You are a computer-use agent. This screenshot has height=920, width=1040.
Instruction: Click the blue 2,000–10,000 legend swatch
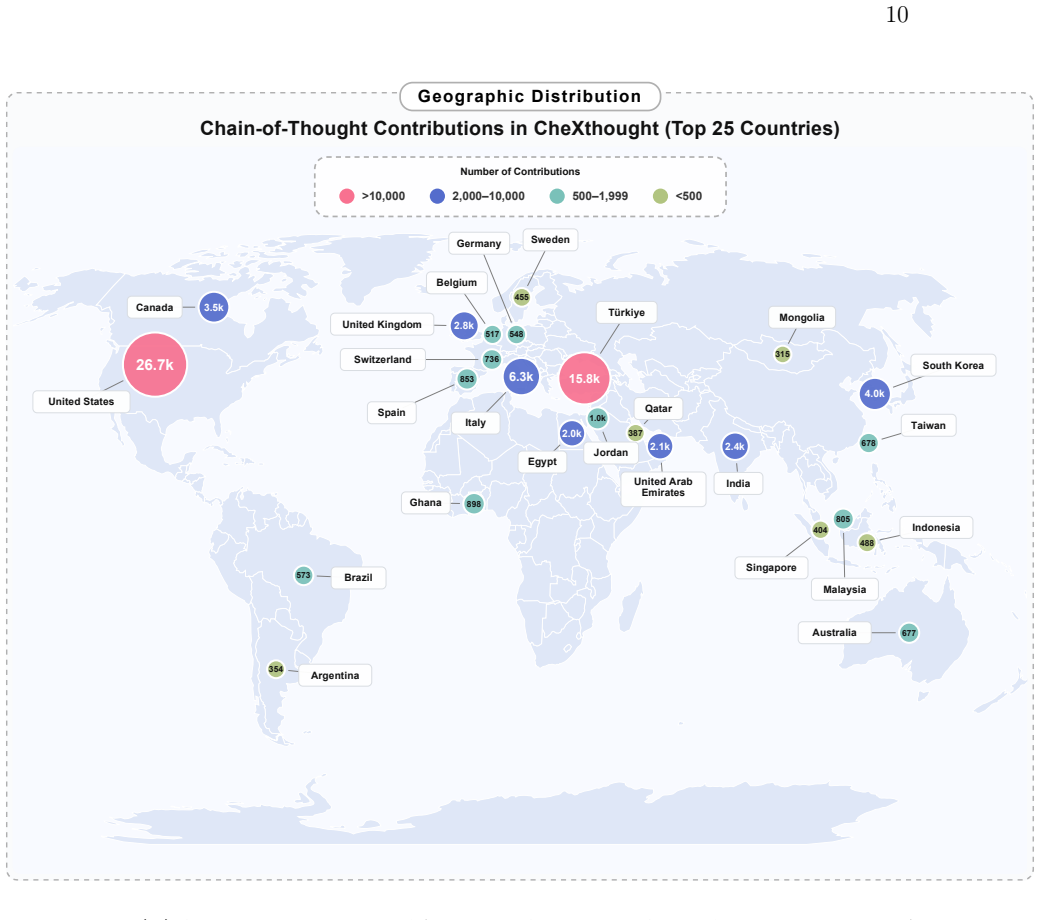tap(437, 196)
